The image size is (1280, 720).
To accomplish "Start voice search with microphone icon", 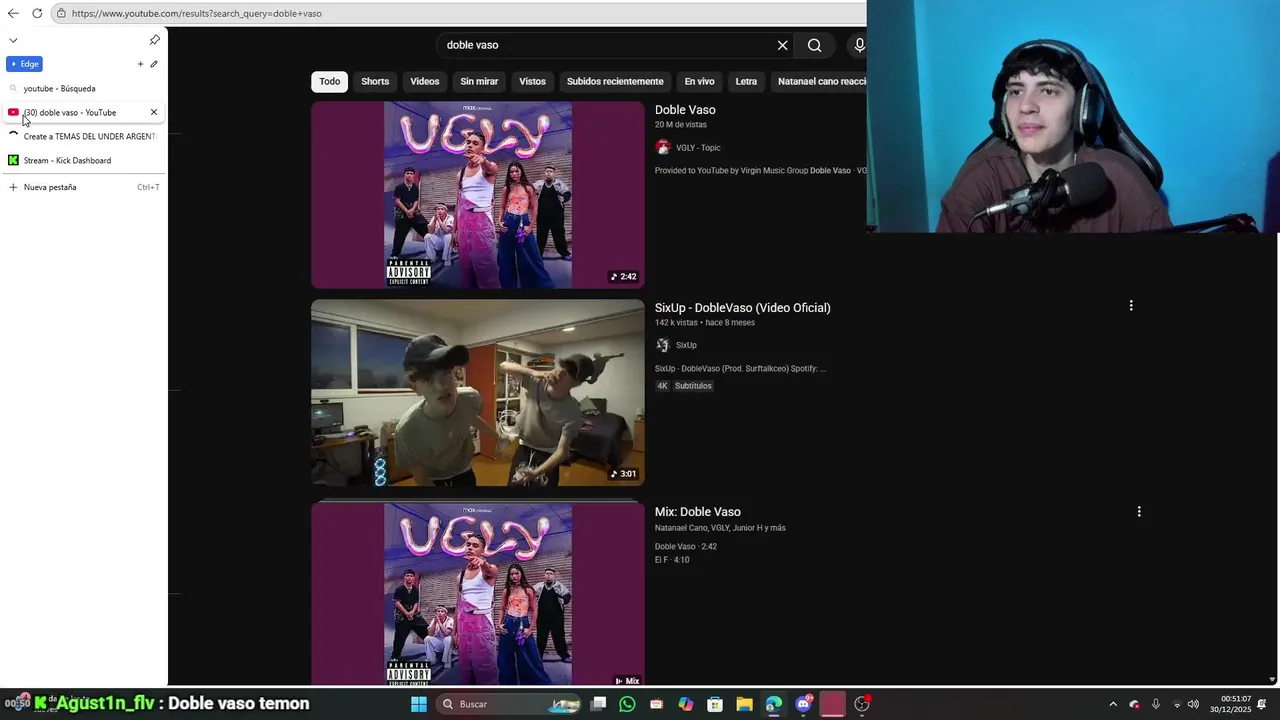I will coord(858,45).
